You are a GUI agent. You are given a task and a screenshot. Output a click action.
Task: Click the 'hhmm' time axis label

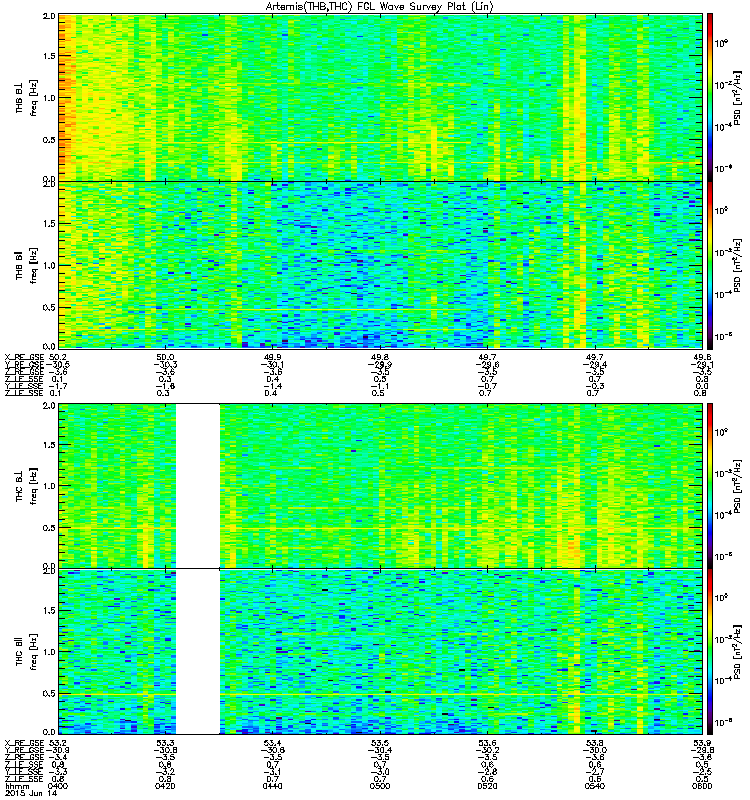pyautogui.click(x=17, y=786)
